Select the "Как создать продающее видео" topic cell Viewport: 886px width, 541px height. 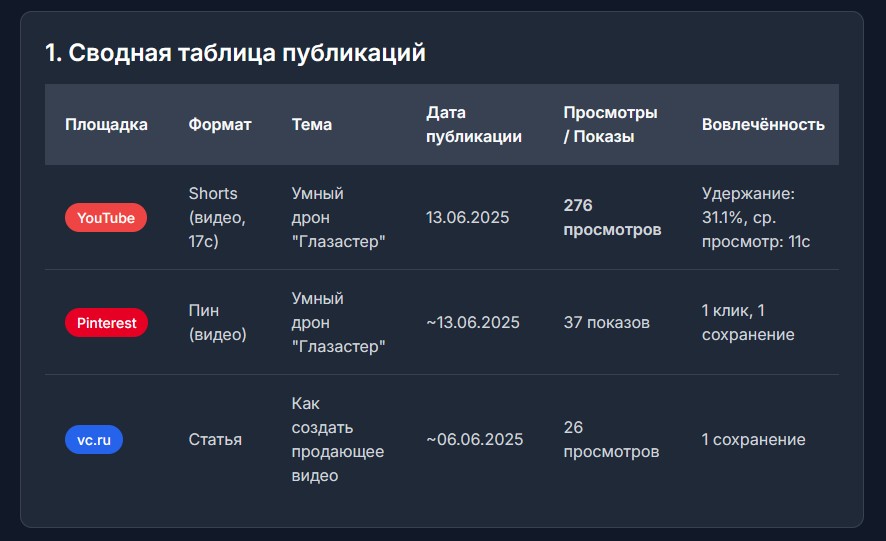[337, 440]
